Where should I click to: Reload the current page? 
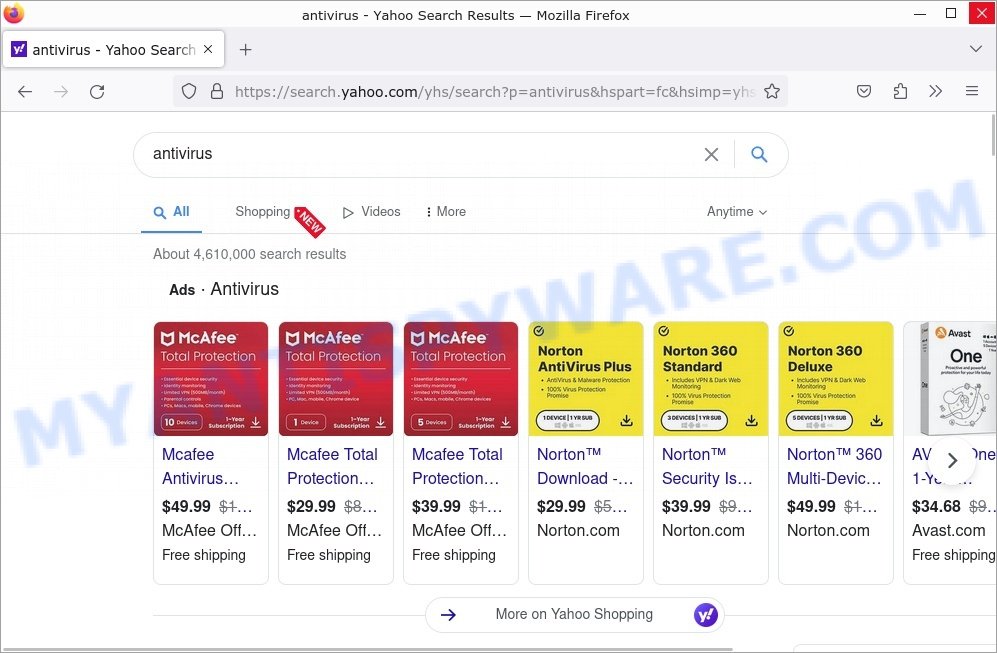point(97,92)
